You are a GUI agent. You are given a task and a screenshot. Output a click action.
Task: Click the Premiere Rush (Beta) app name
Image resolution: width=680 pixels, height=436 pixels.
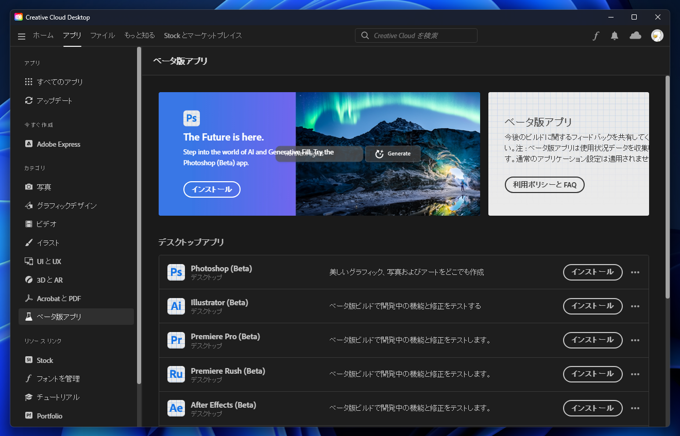coord(228,371)
